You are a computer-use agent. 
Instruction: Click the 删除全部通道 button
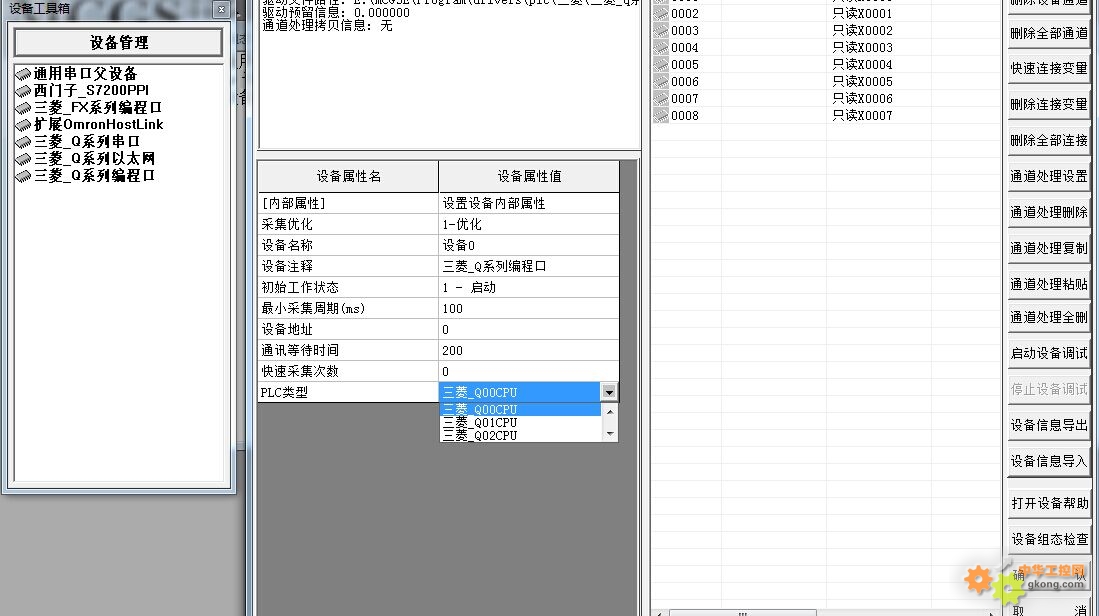1049,34
